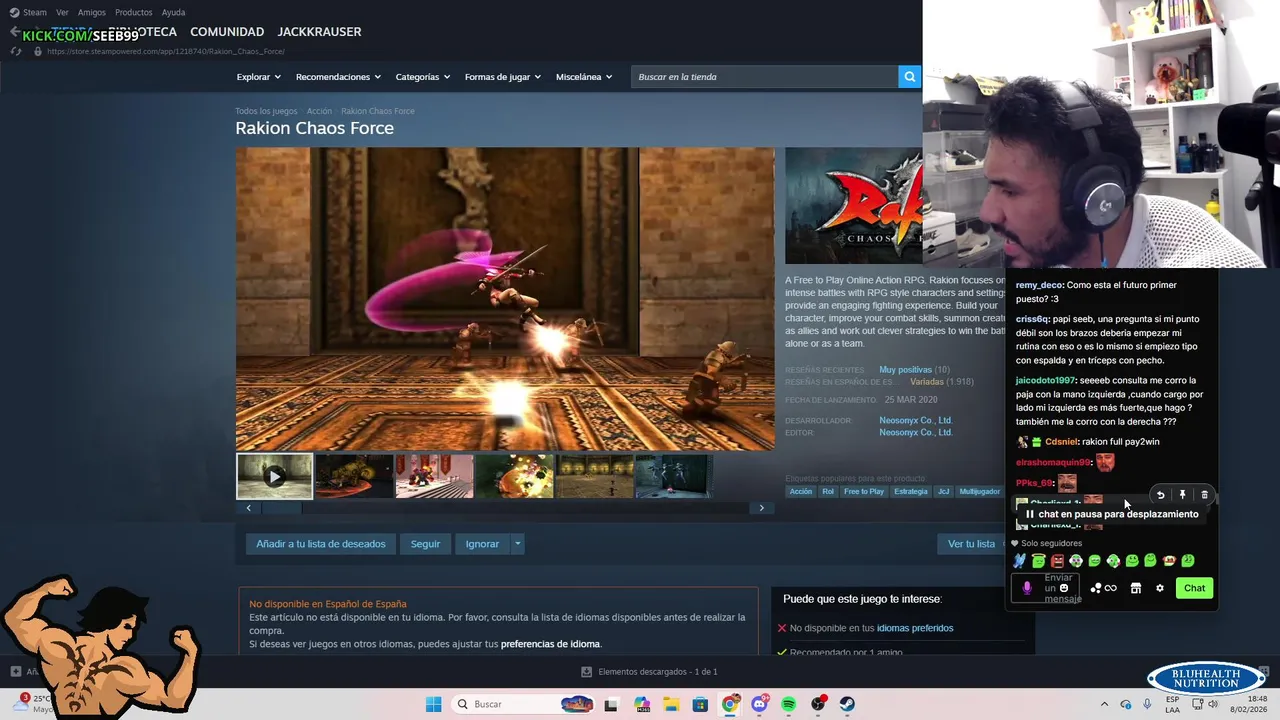Click the green Chat send button
The width and height of the screenshot is (1280, 720).
click(x=1194, y=588)
